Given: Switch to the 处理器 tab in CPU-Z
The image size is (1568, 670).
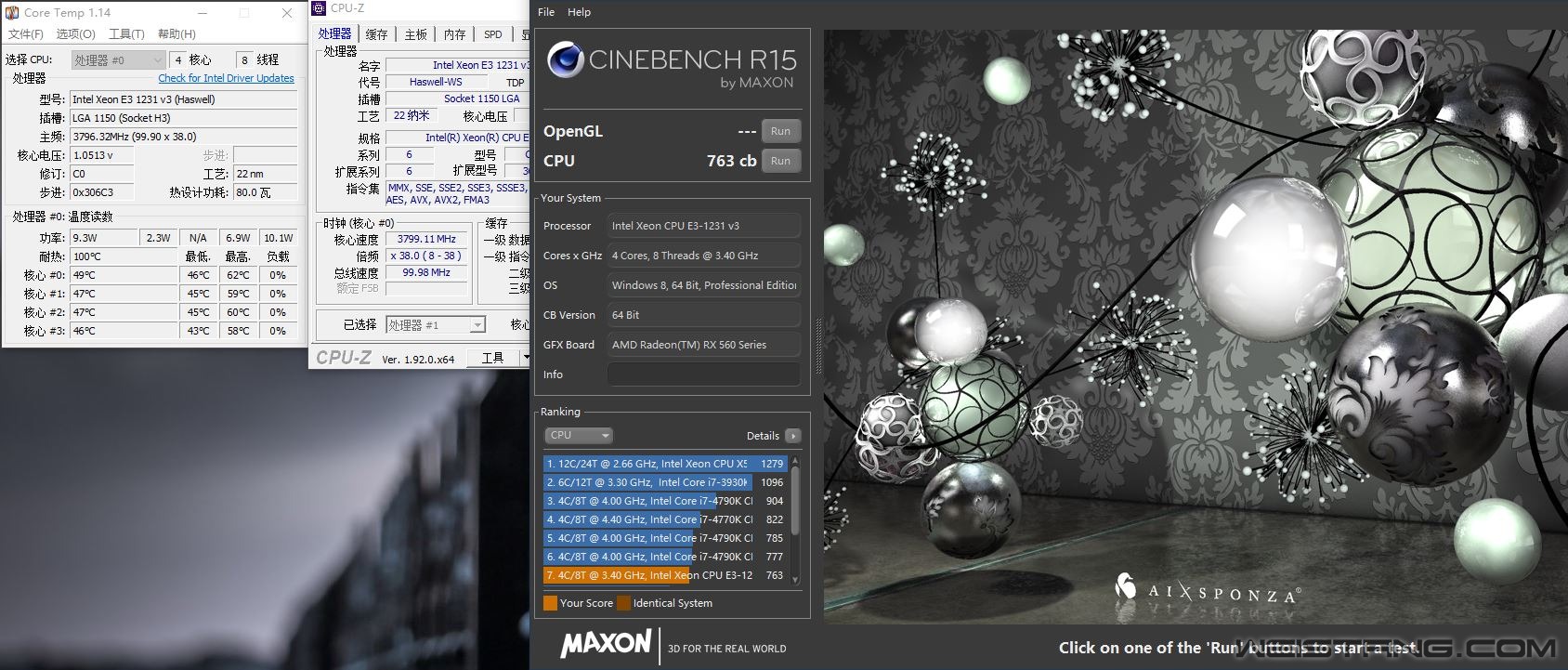Looking at the screenshot, I should pos(335,33).
